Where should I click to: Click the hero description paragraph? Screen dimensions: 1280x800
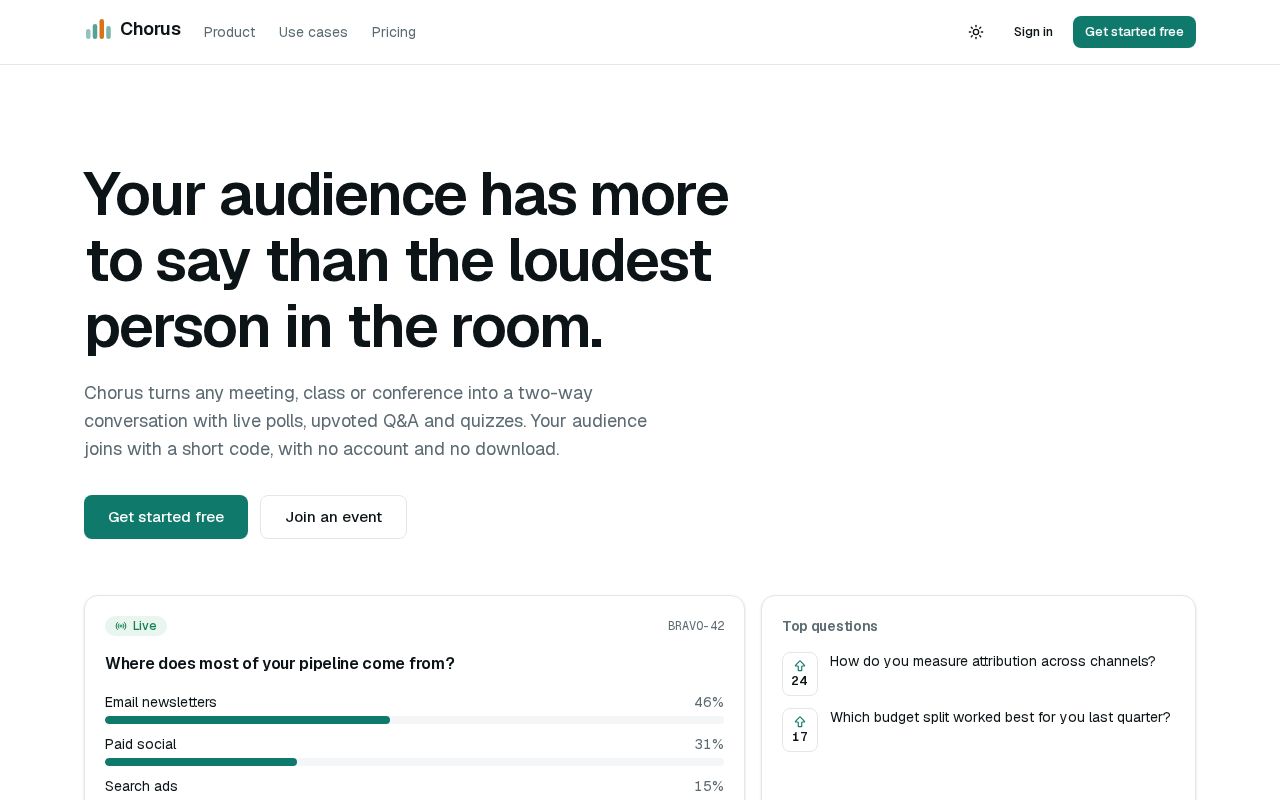click(366, 421)
